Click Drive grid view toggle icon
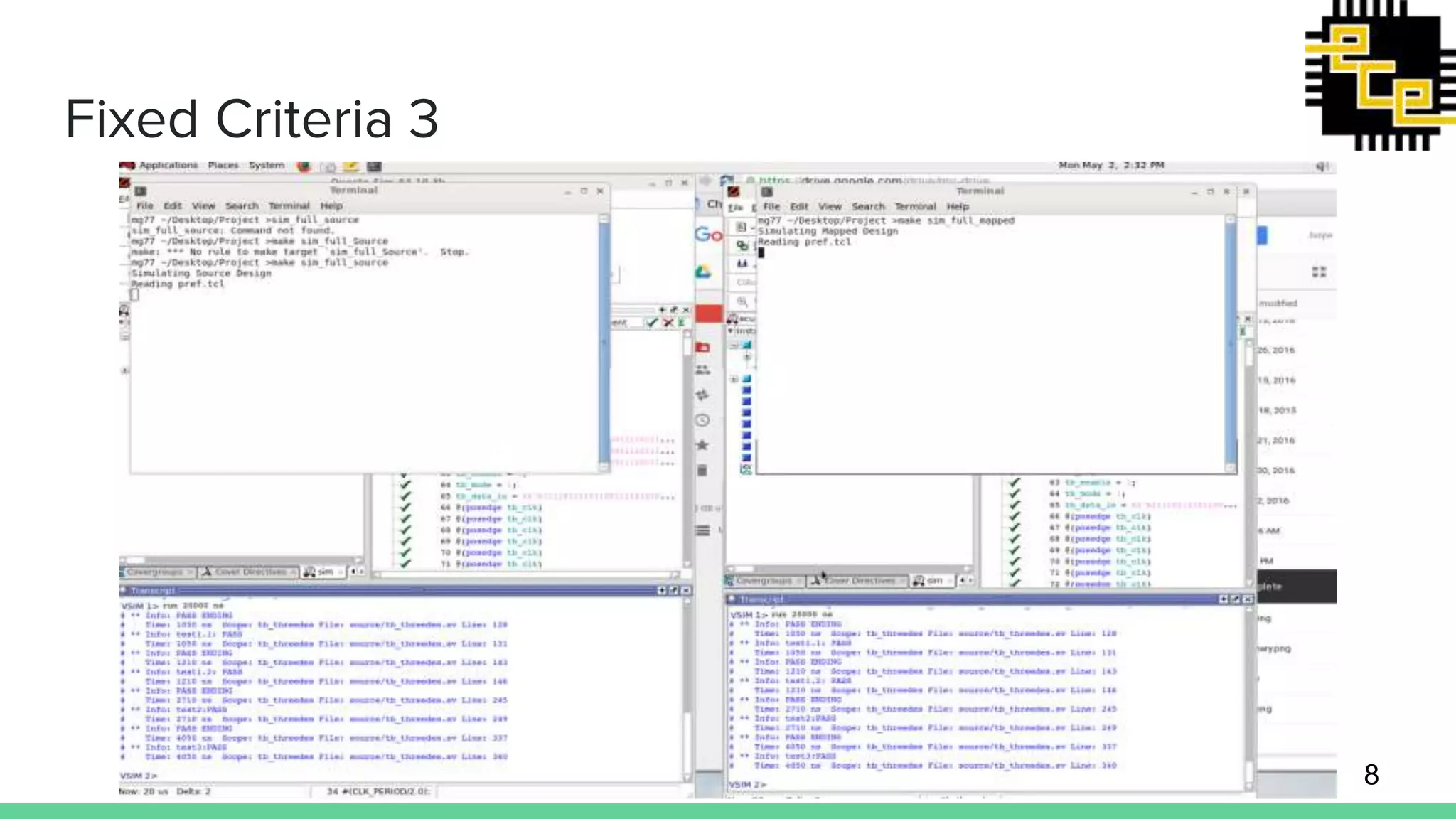Viewport: 1456px width, 819px height. 1319,272
